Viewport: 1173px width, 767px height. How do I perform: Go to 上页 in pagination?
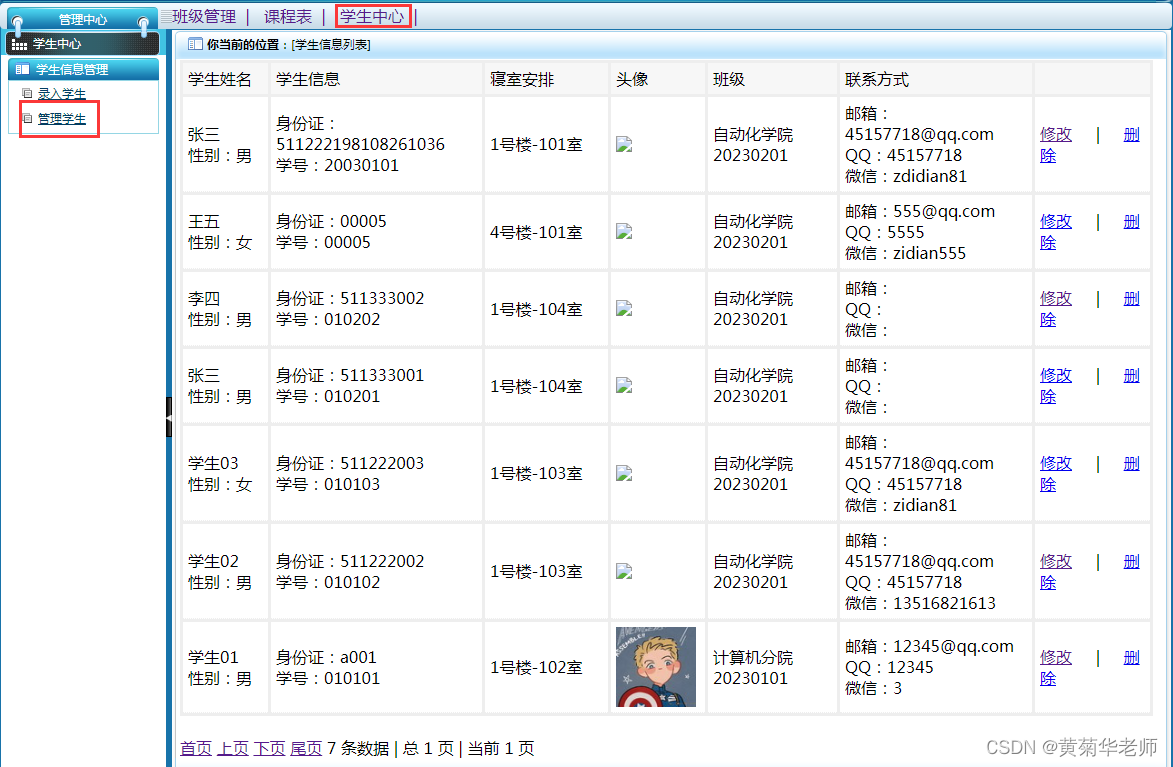233,748
